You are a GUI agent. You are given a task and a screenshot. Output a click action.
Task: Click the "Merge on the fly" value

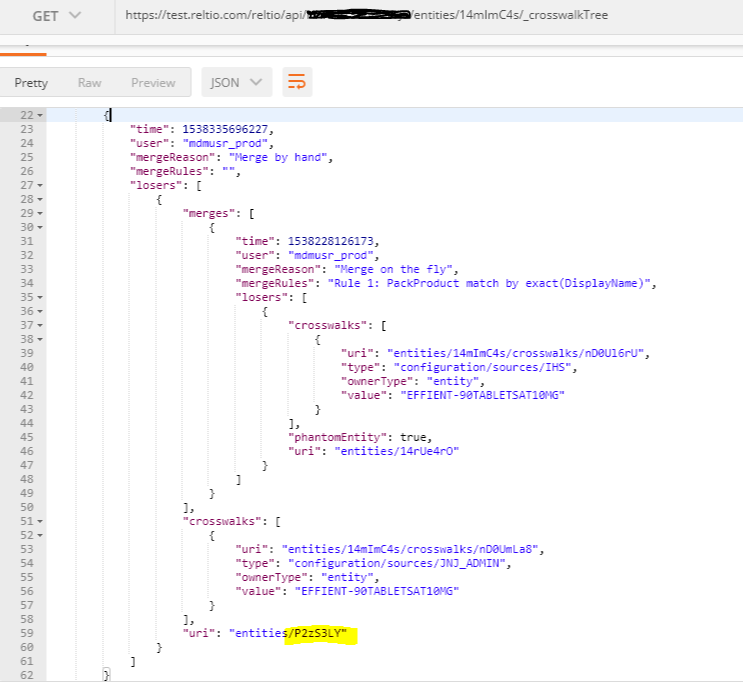coord(393,269)
